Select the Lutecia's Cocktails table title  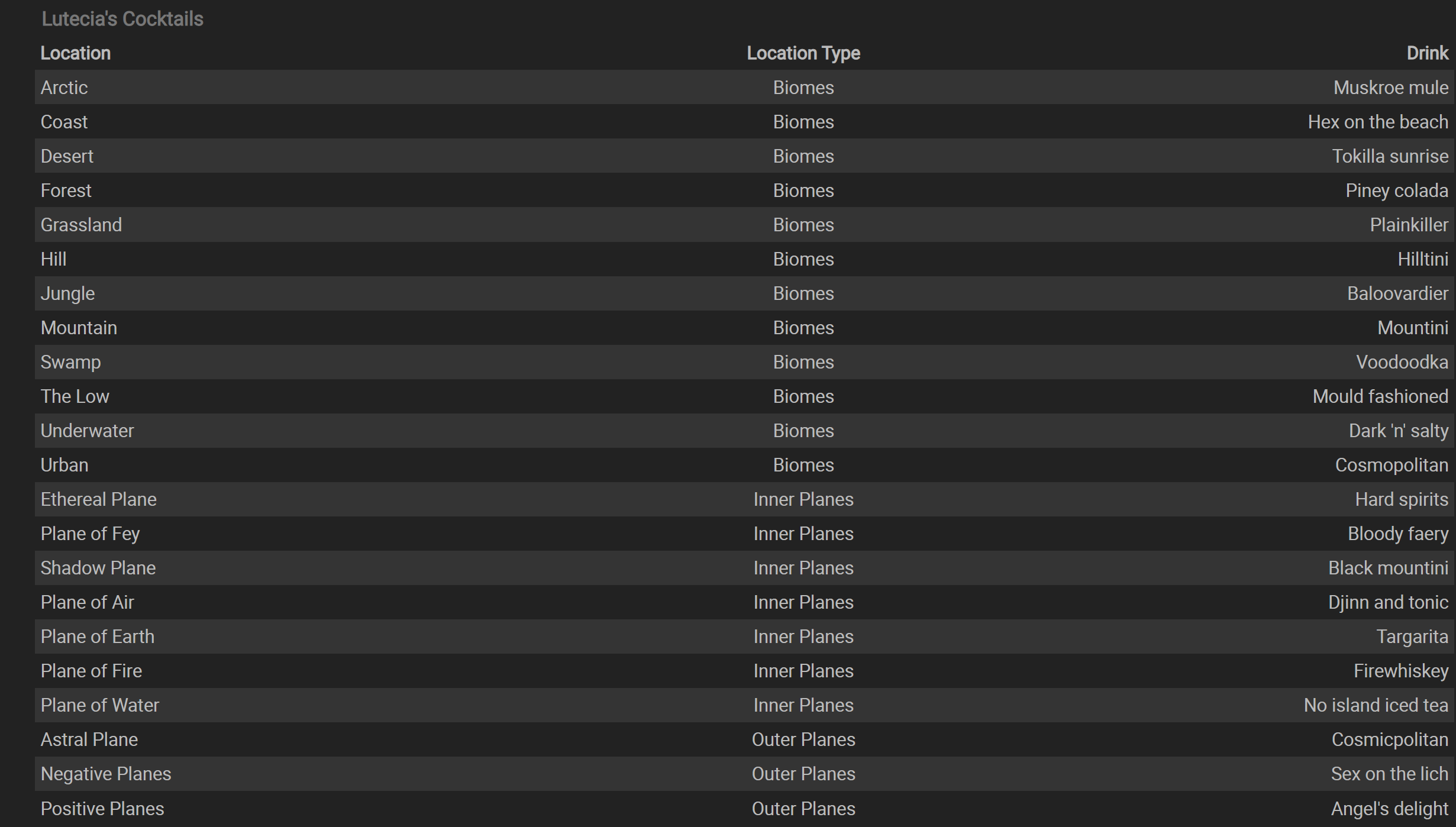(x=122, y=19)
